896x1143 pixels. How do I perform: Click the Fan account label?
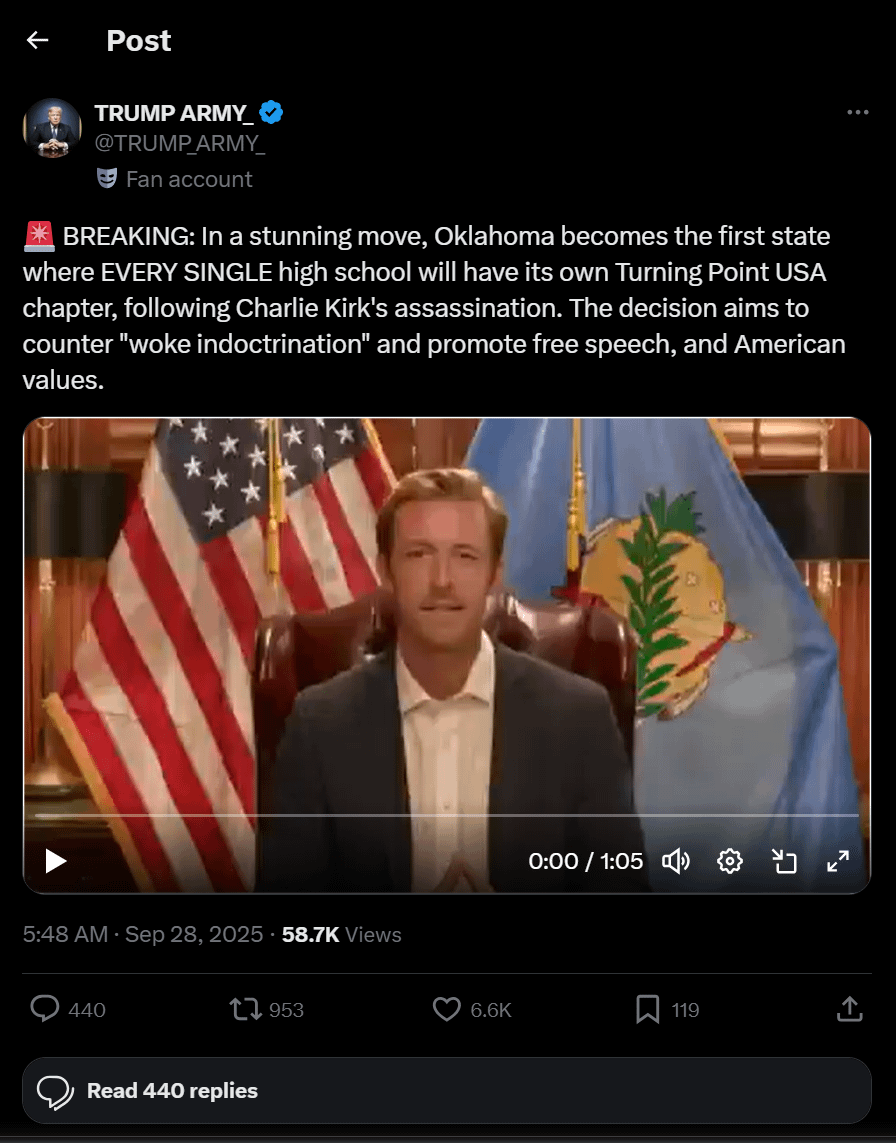click(x=189, y=179)
